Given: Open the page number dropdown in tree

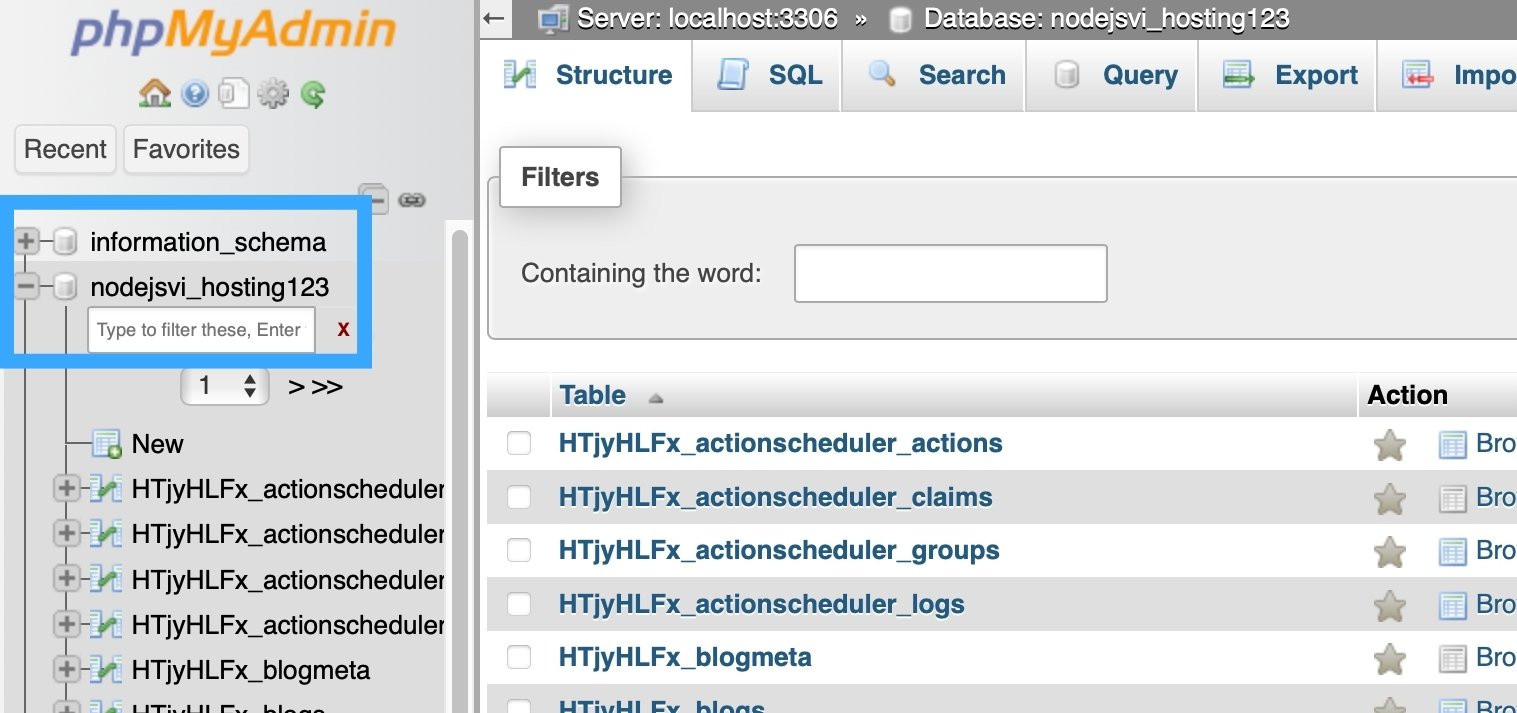Looking at the screenshot, I should point(225,386).
